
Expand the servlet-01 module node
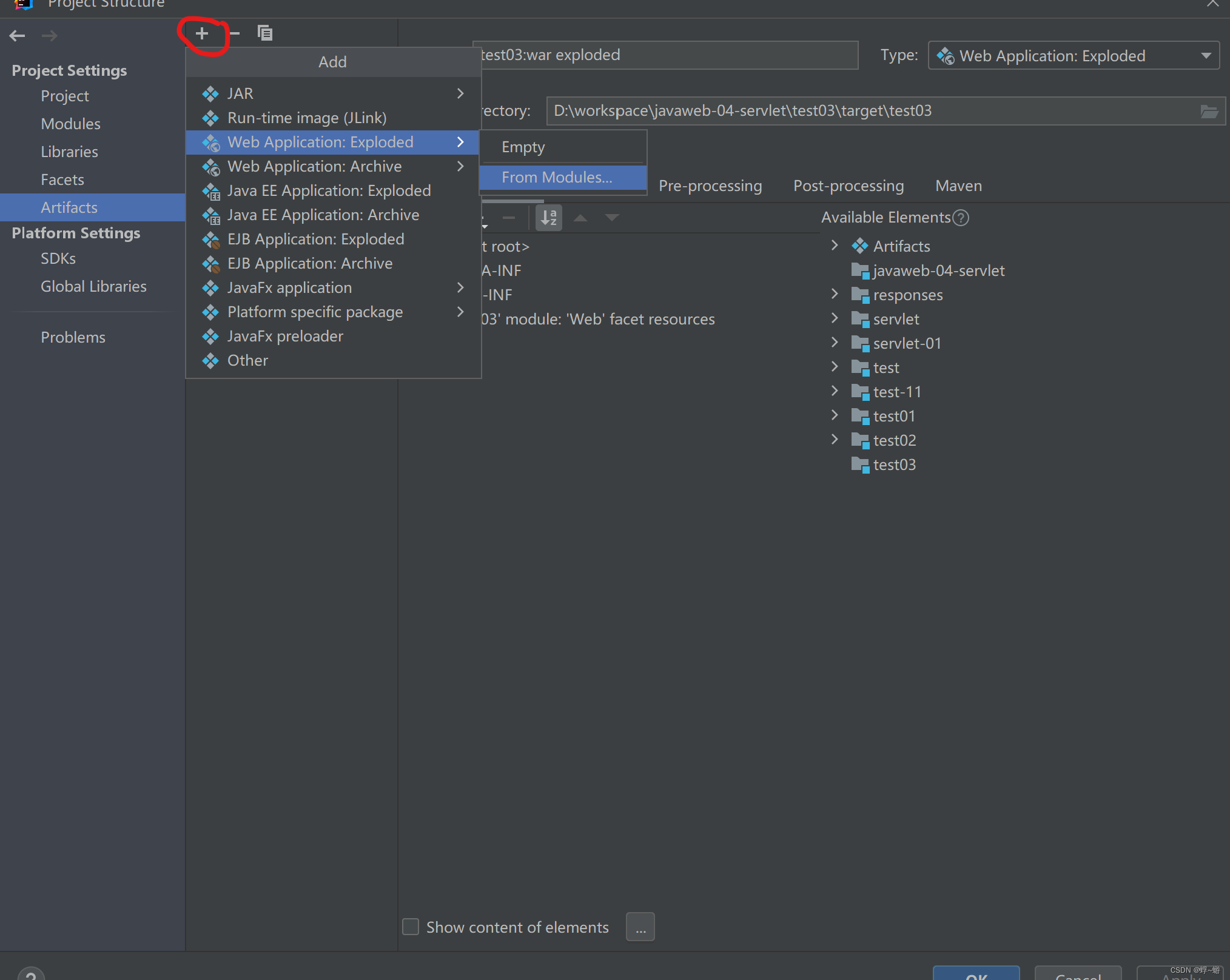pyautogui.click(x=835, y=343)
